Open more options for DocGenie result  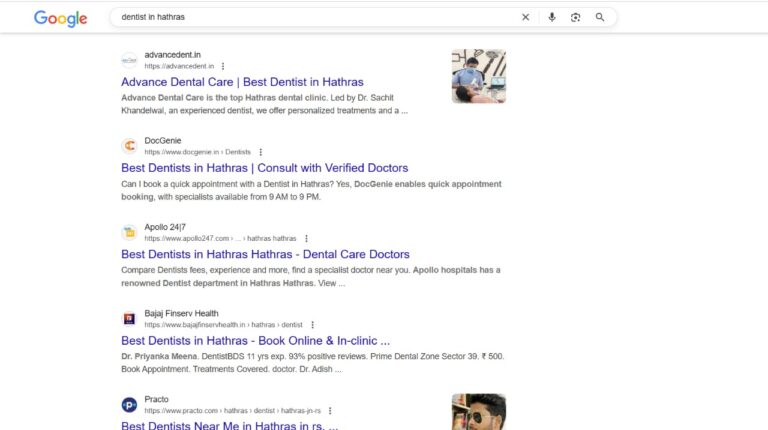(260, 152)
